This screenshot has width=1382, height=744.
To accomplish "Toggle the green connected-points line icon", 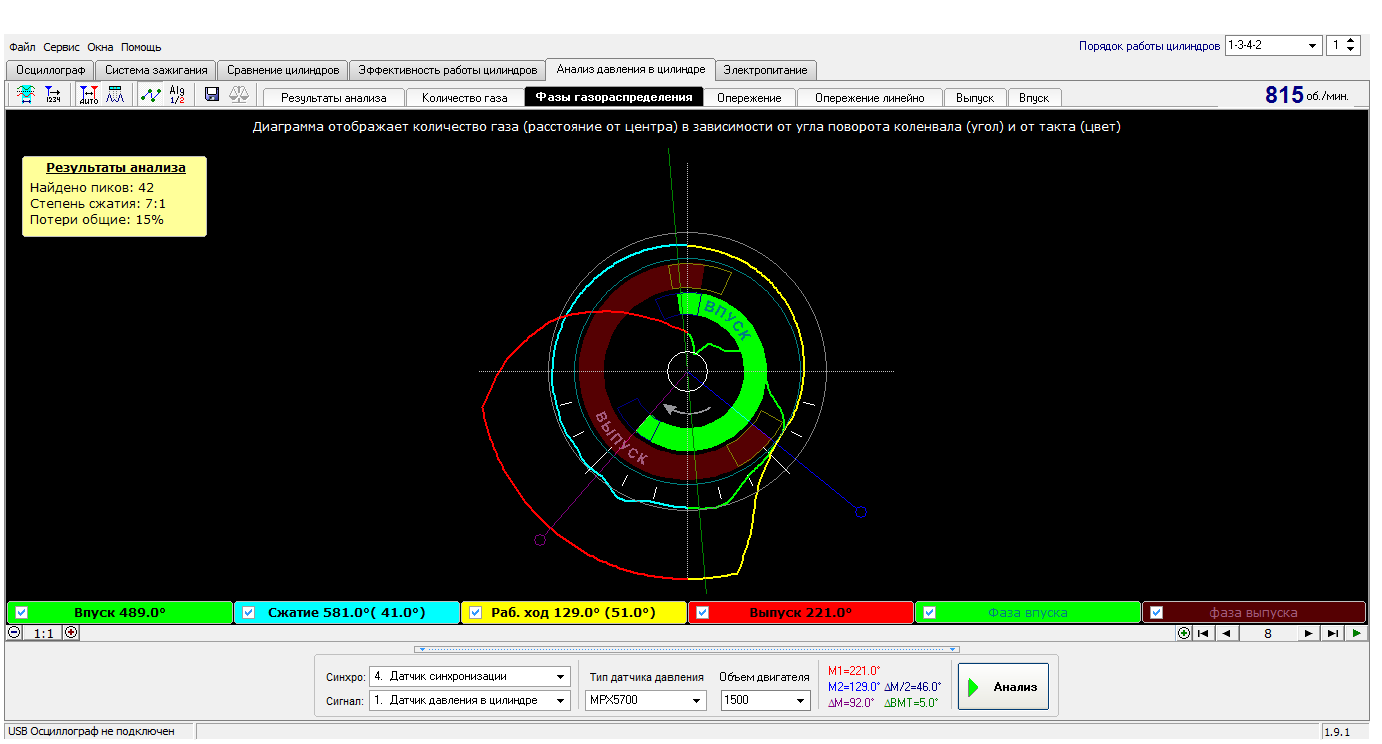I will (x=150, y=95).
